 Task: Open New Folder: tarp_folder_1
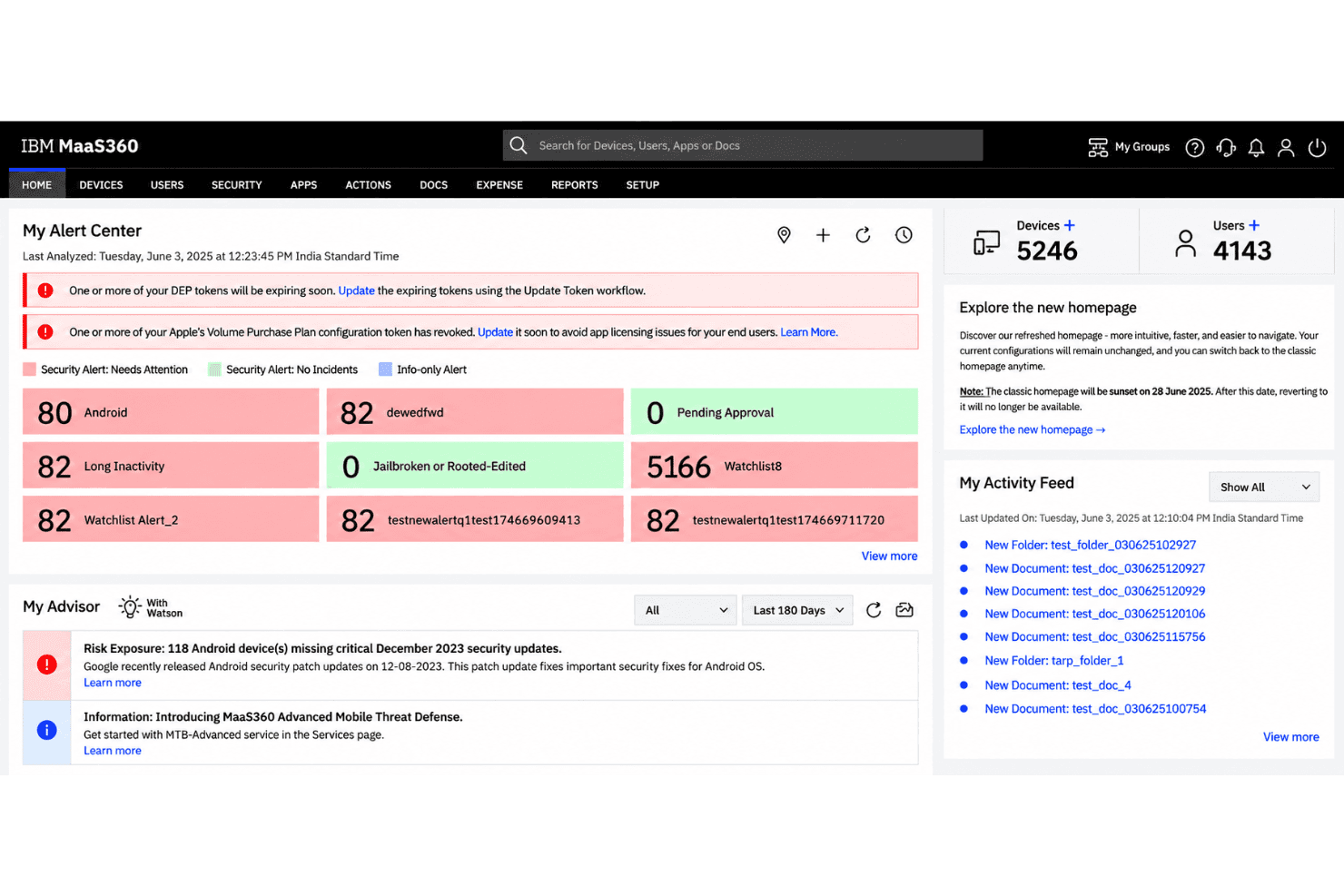(x=1054, y=661)
